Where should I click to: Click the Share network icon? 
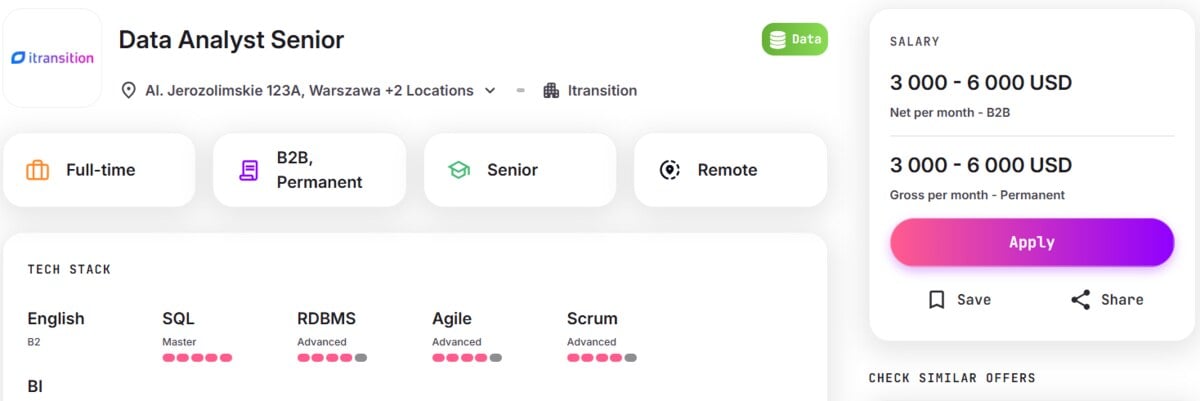(x=1080, y=299)
